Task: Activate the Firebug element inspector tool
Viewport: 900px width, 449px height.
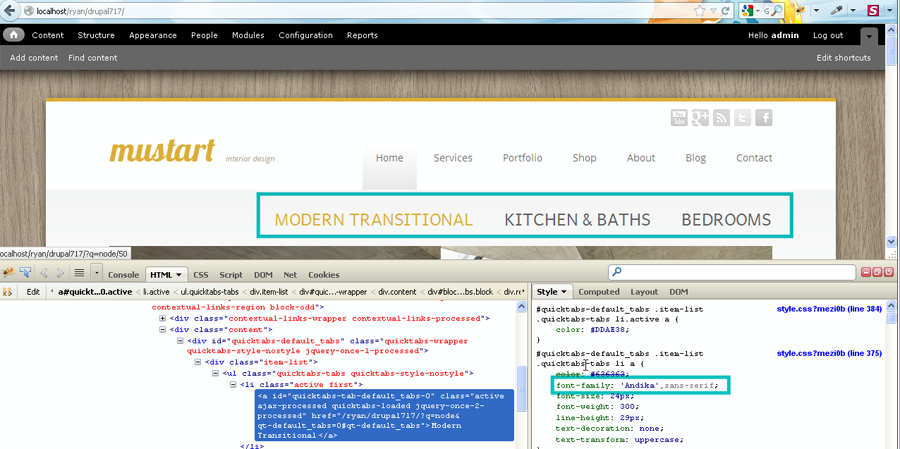Action: click(27, 273)
